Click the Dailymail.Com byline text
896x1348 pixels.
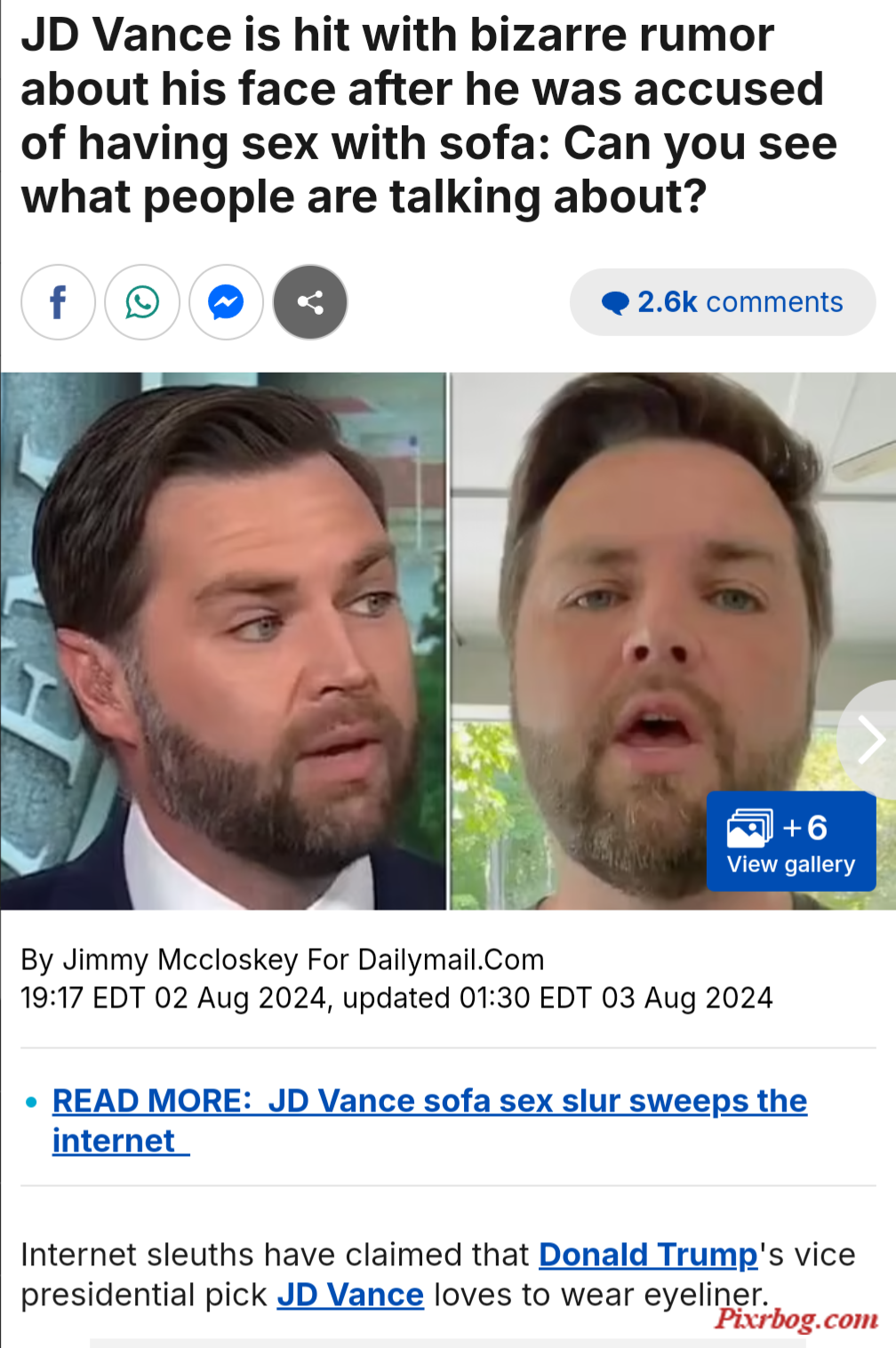click(x=451, y=960)
